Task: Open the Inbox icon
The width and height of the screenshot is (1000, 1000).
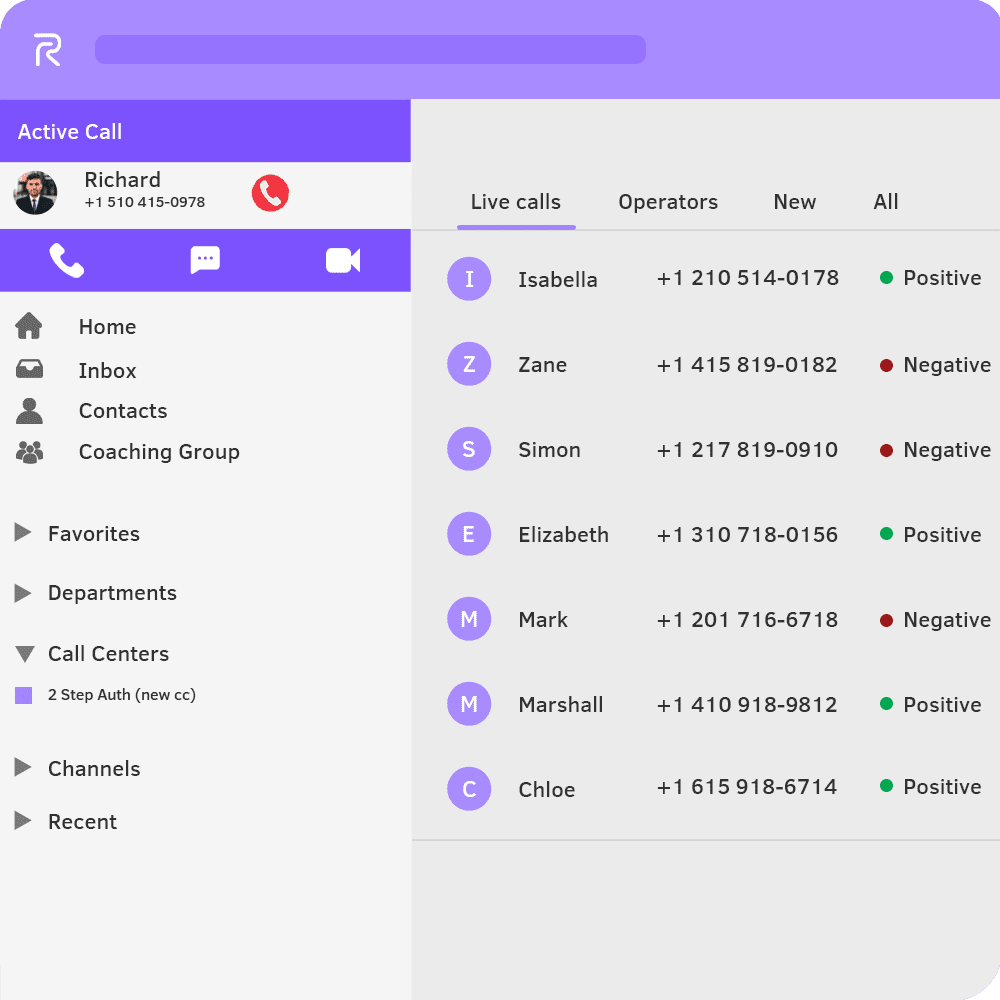Action: [29, 368]
